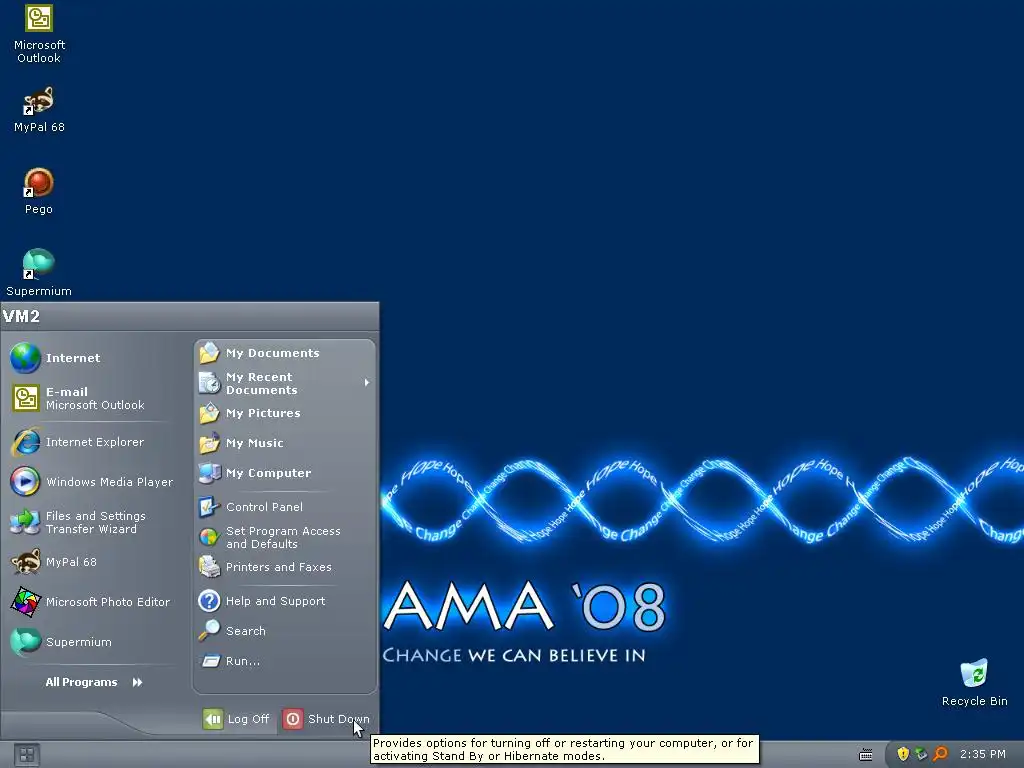Click the Help and Support question mark icon
Screen dimensions: 1024x768
(x=209, y=601)
